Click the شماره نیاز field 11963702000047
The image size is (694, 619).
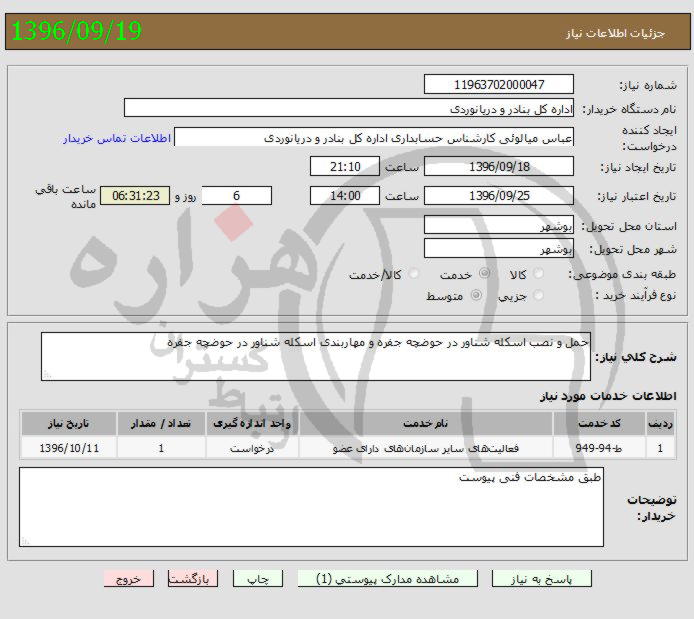499,85
